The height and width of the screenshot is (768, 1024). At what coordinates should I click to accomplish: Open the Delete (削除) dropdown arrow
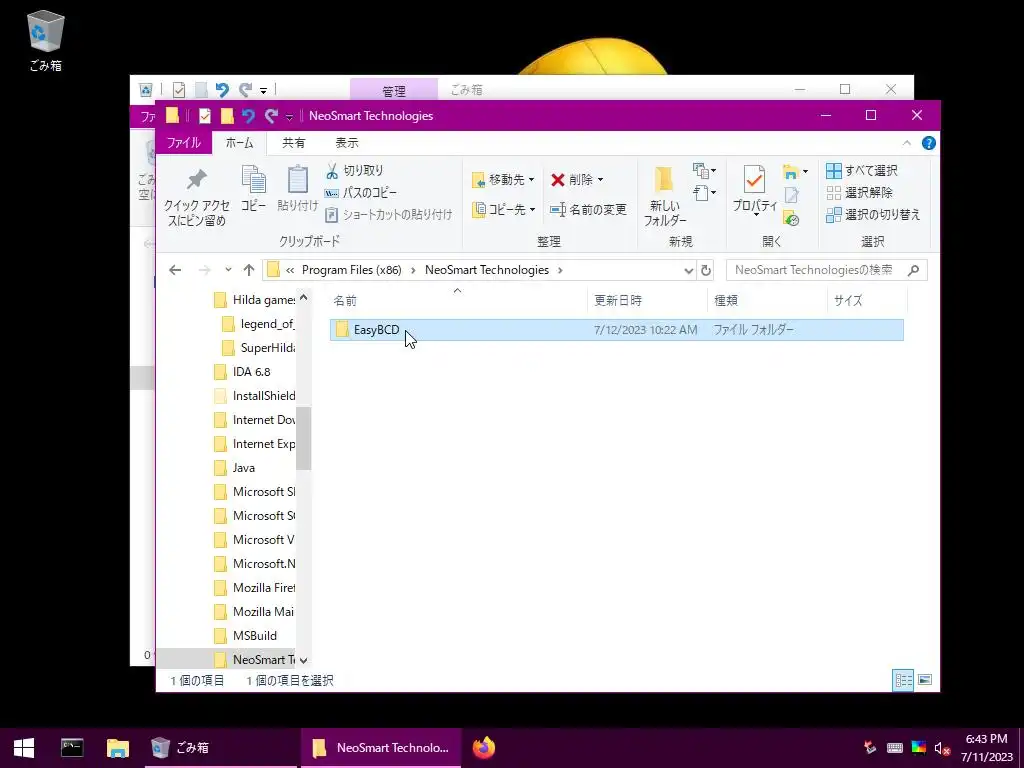click(600, 180)
